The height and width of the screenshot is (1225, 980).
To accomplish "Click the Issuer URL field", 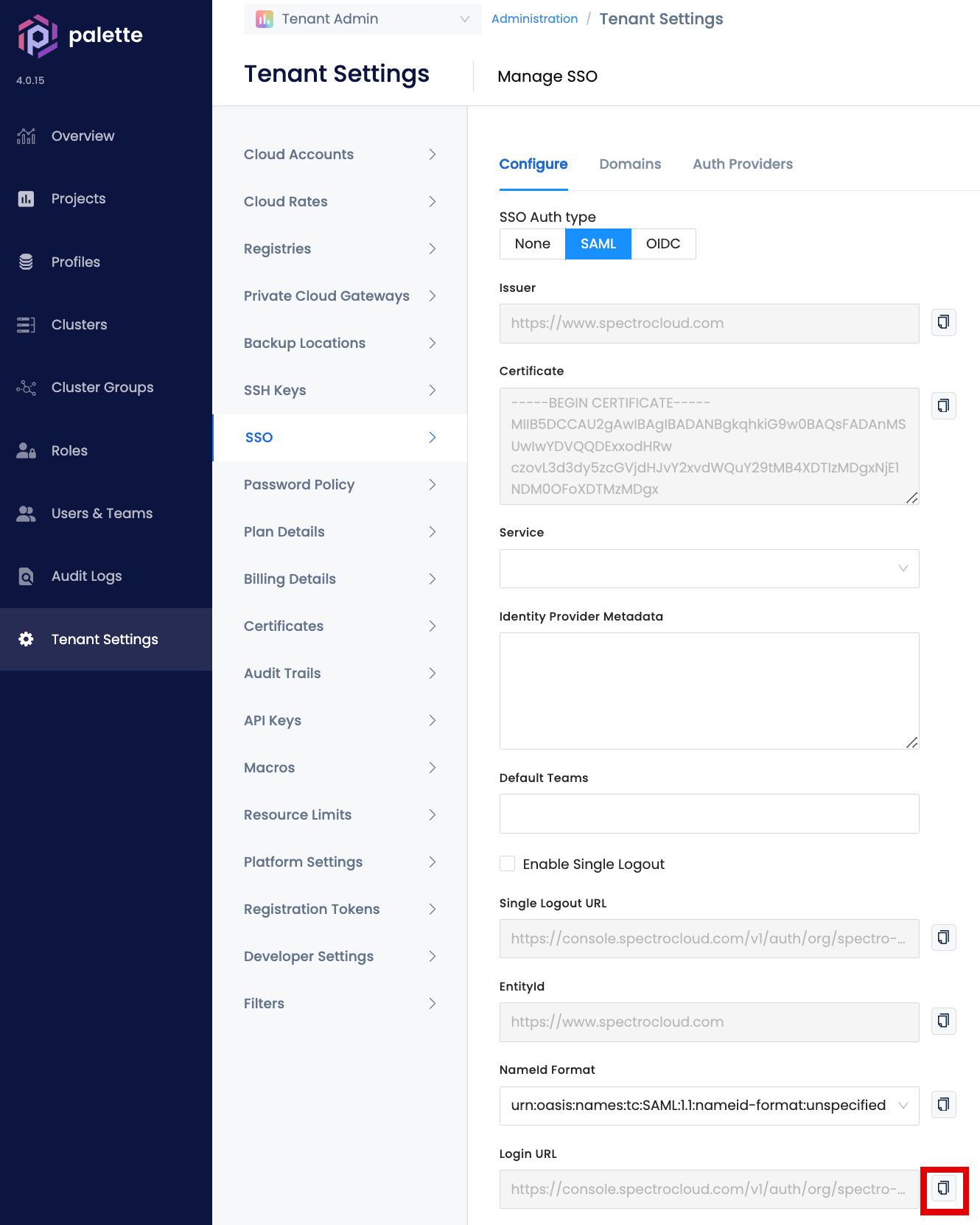I will click(x=709, y=324).
